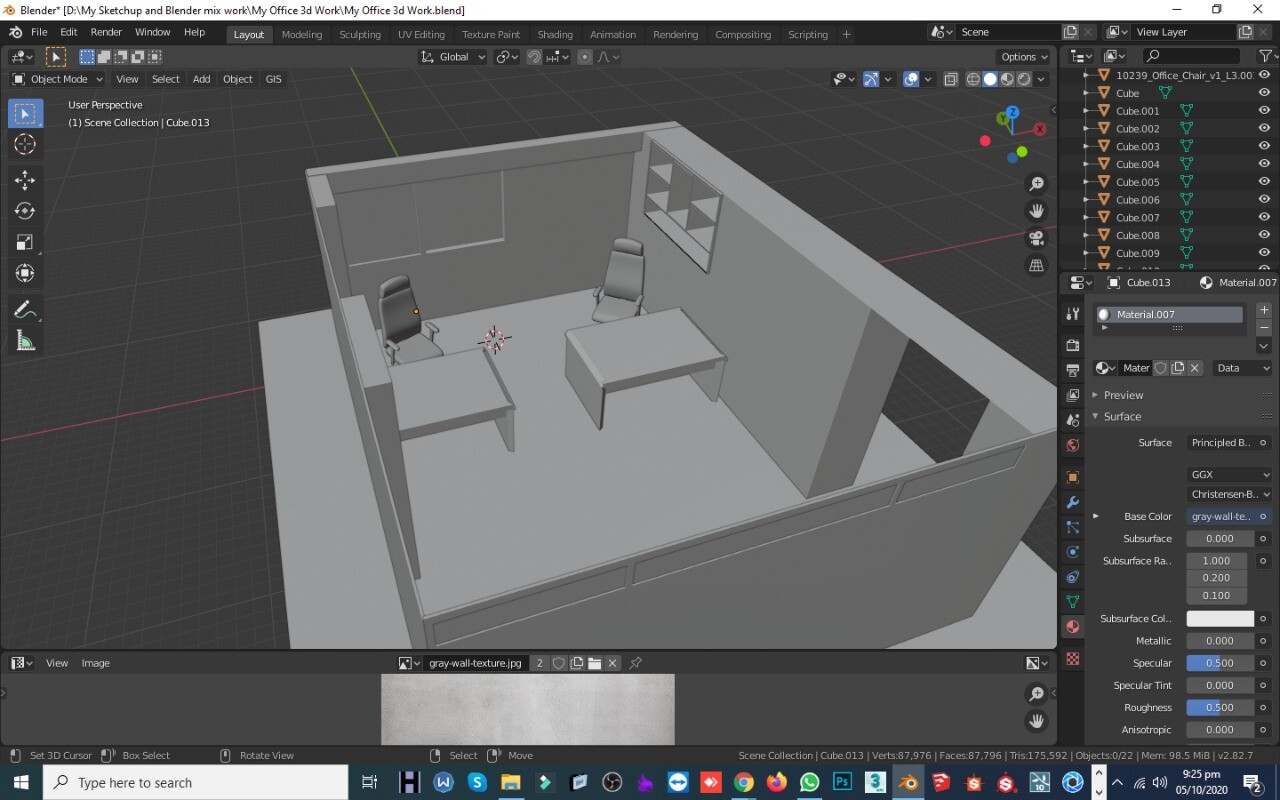Select the Annotate tool

click(25, 310)
